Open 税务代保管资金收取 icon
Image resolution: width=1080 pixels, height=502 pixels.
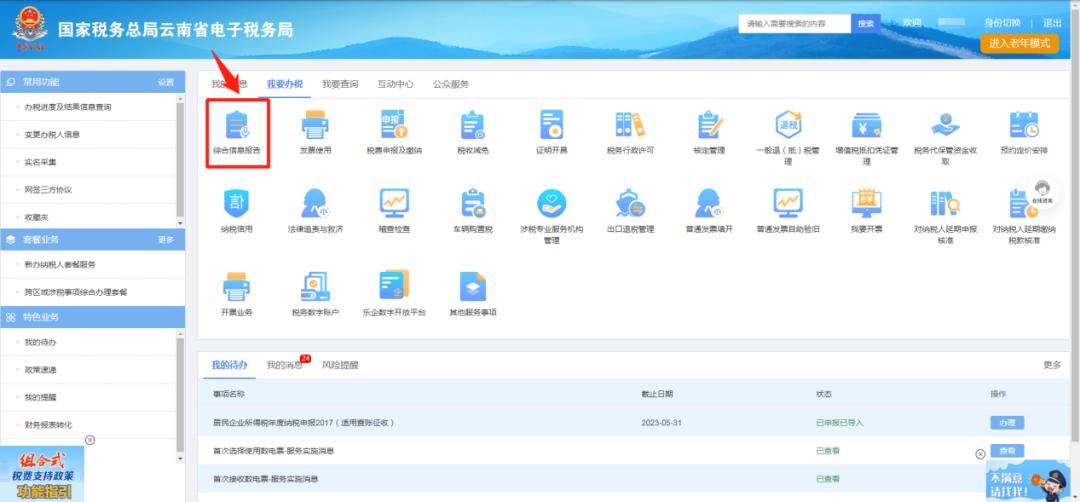[945, 125]
